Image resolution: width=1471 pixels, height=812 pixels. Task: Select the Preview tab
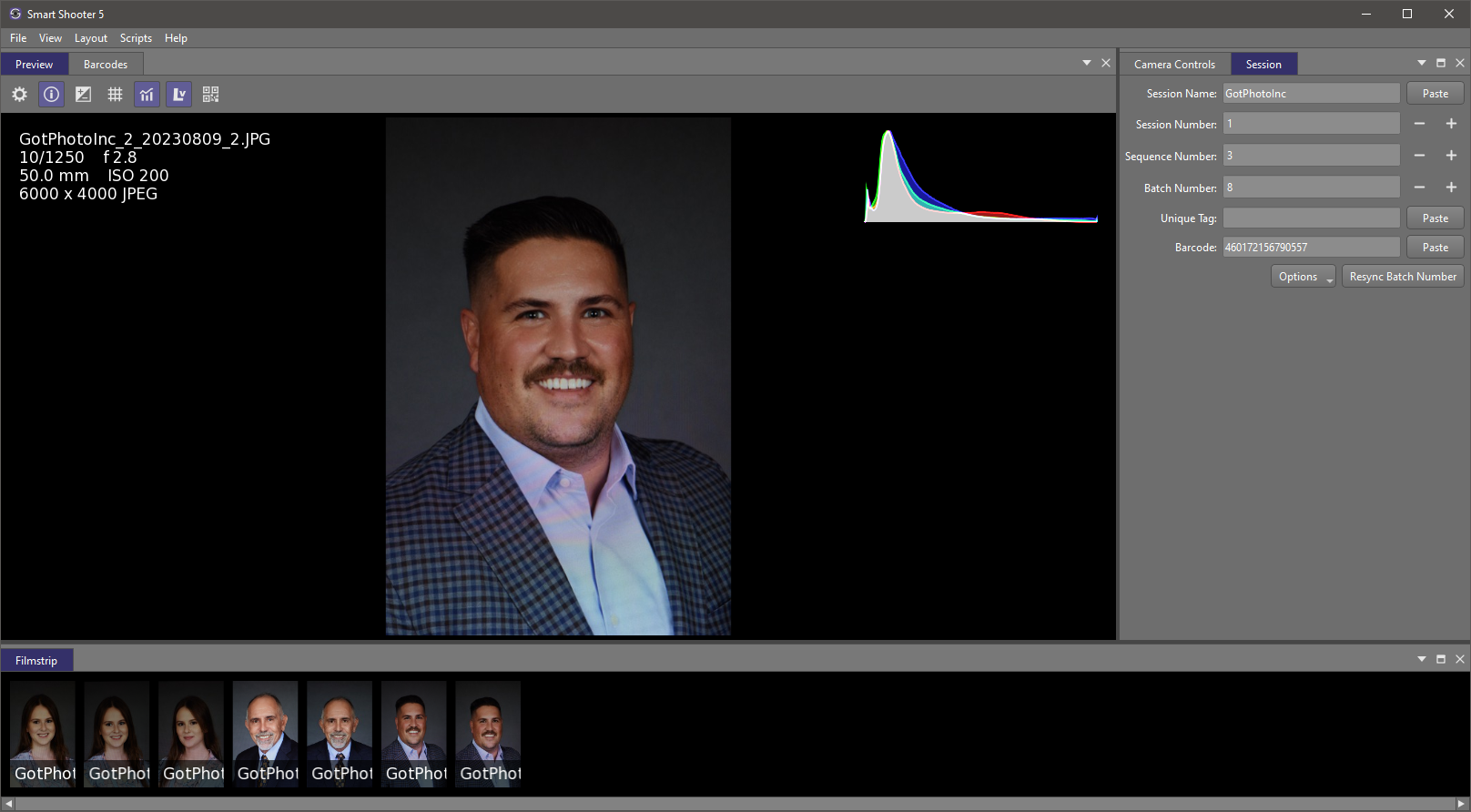point(35,64)
